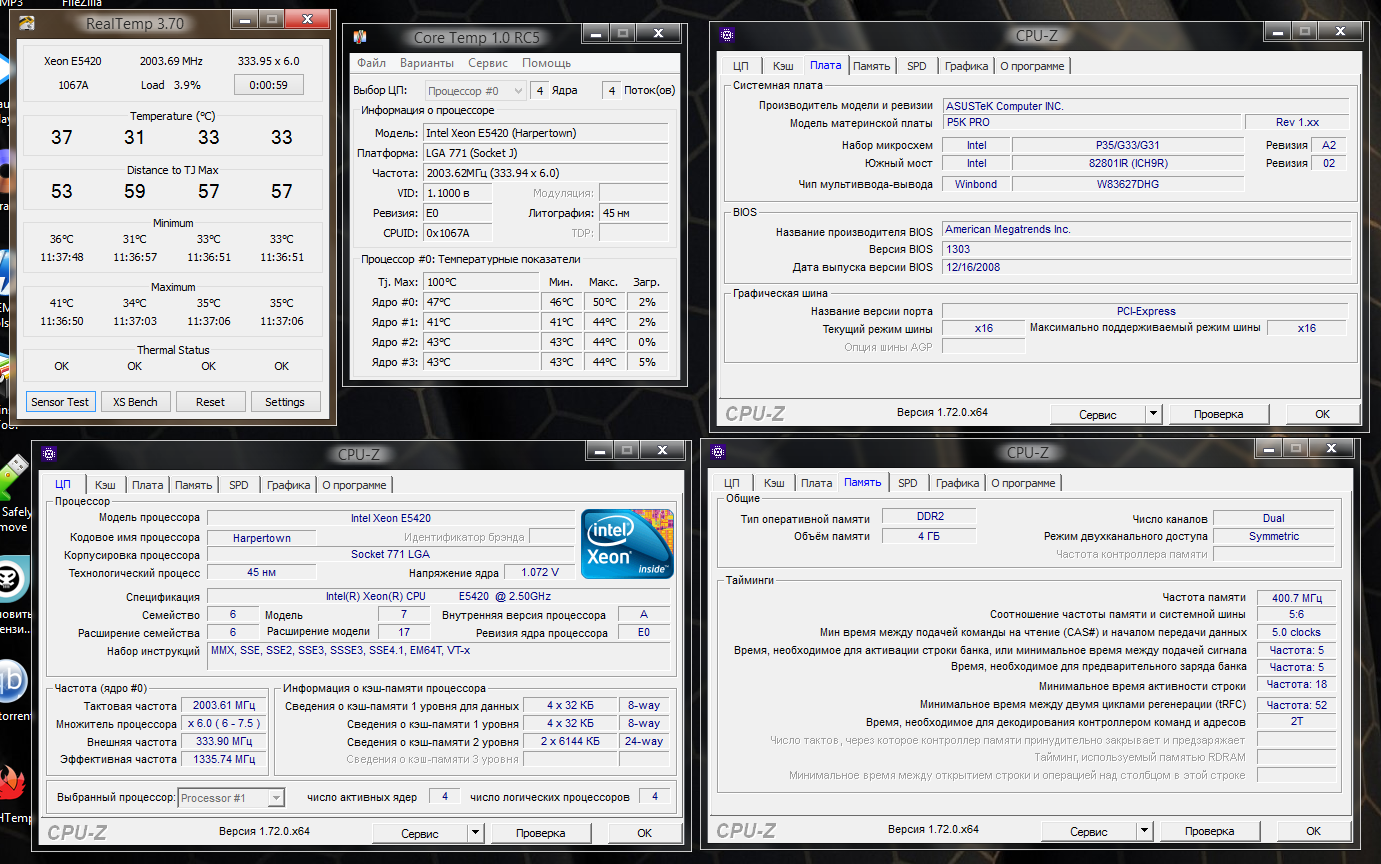This screenshot has height=864, width=1381.
Task: Expand the Сервис arrow in the CPU-Z mainboard window
Action: (x=1153, y=414)
